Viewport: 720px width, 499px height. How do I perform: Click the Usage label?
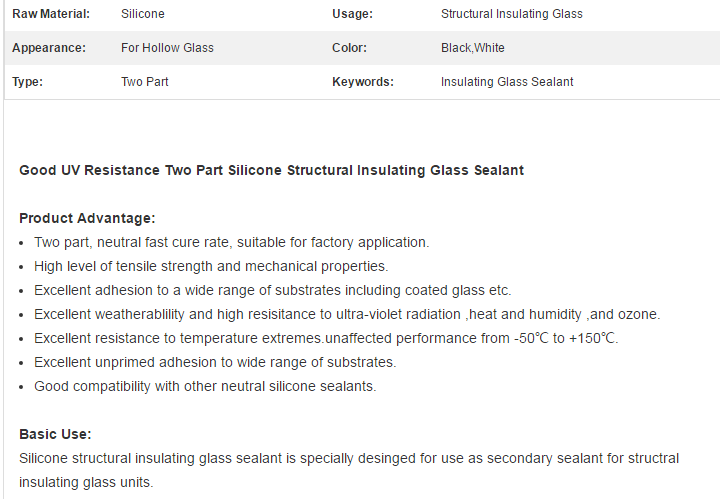pyautogui.click(x=352, y=14)
